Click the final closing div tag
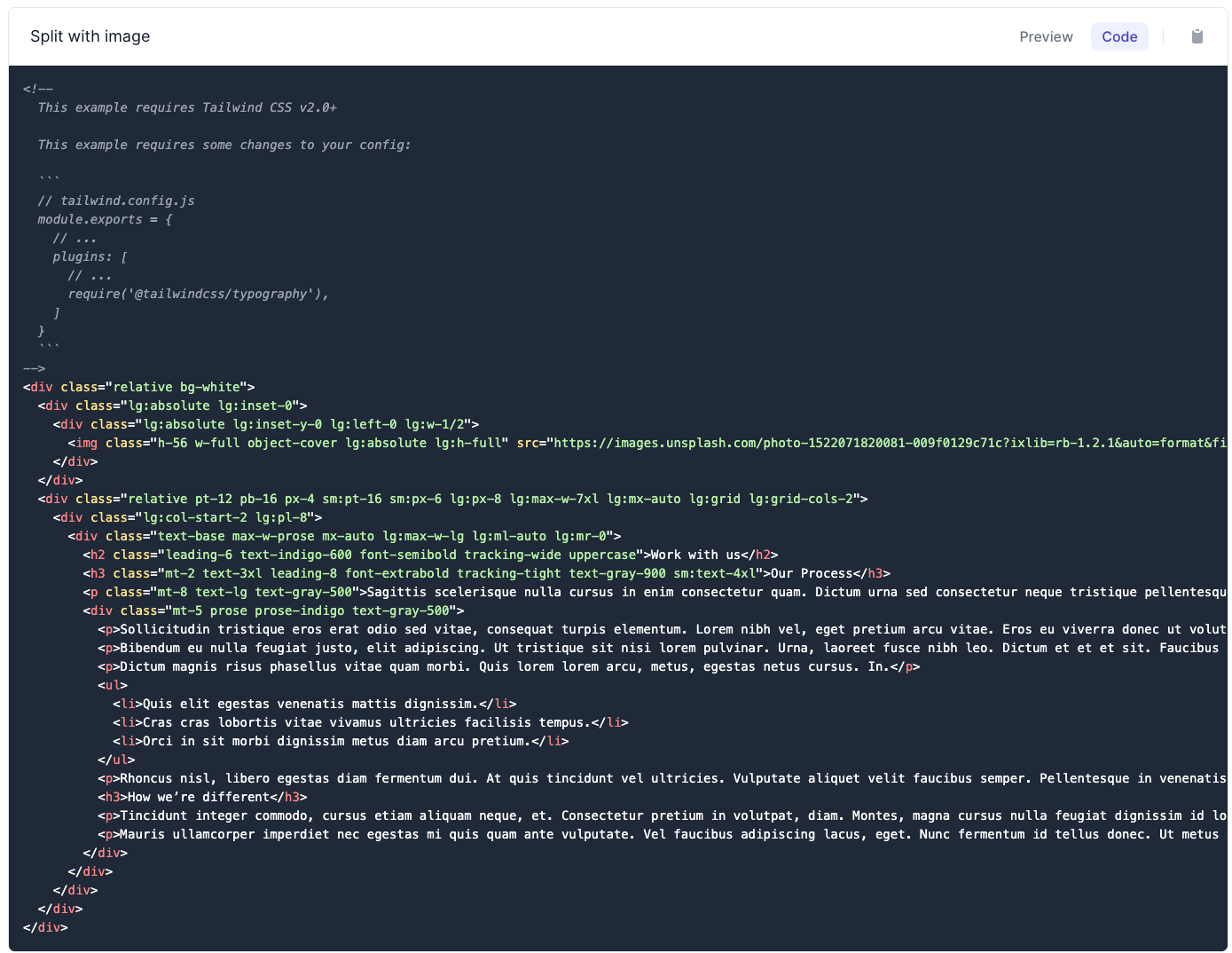1232x953 pixels. pos(45,926)
